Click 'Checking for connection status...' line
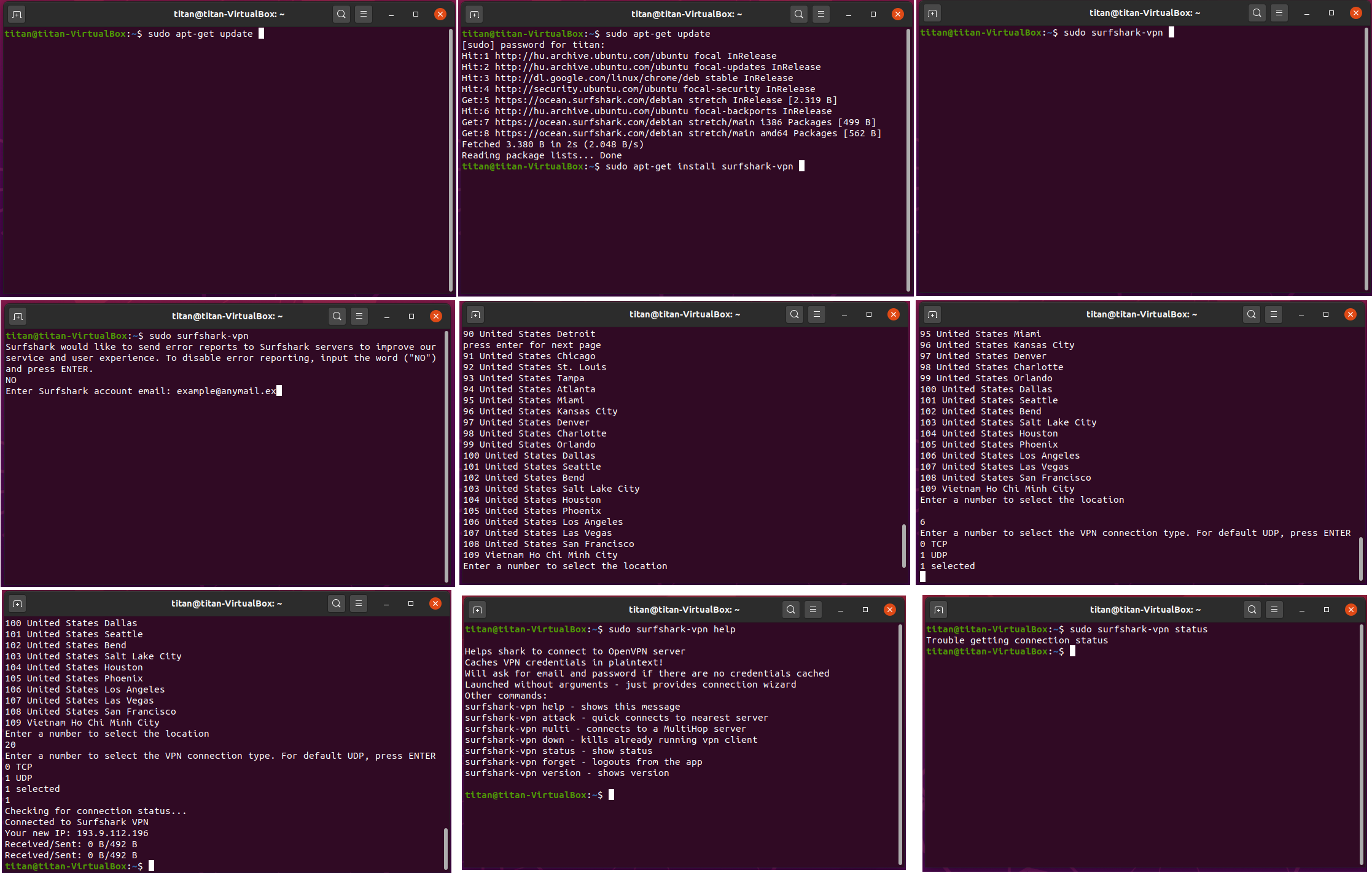This screenshot has height=873, width=1372. pyautogui.click(x=96, y=811)
